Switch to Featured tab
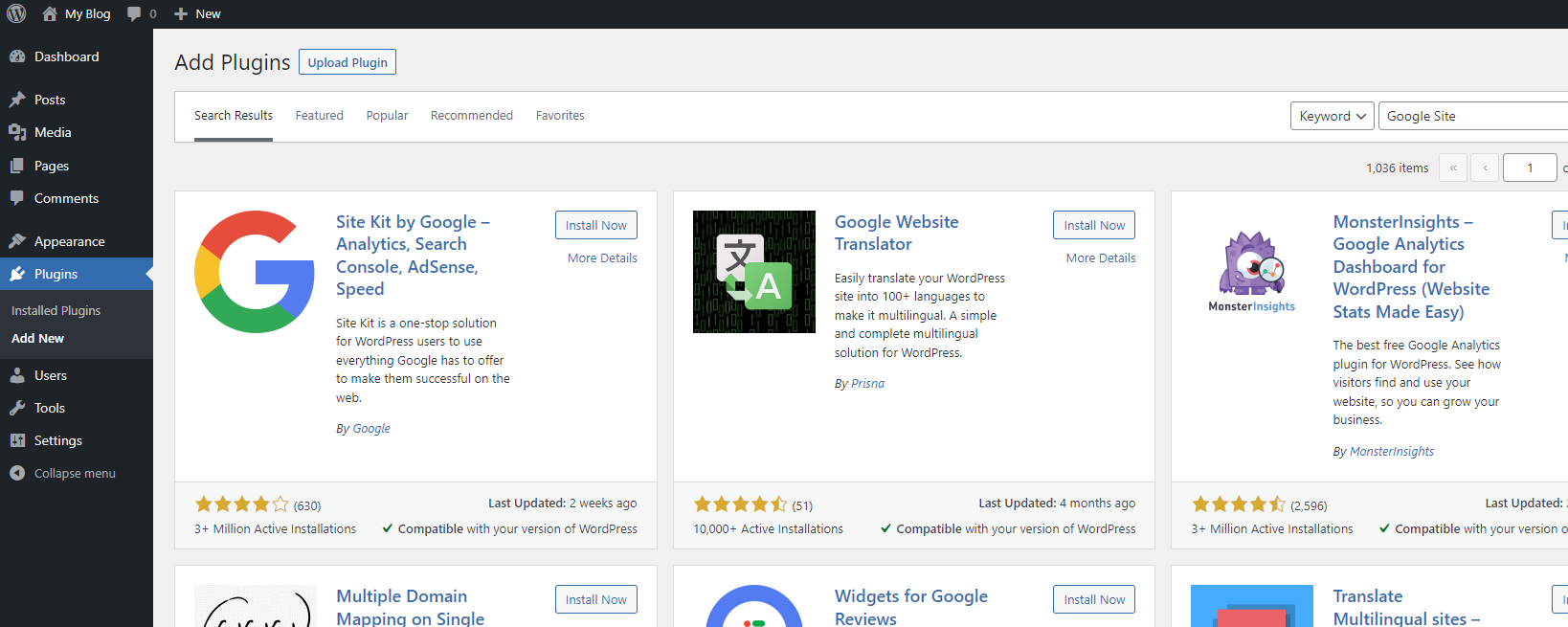Image resolution: width=1568 pixels, height=627 pixels. tap(319, 116)
